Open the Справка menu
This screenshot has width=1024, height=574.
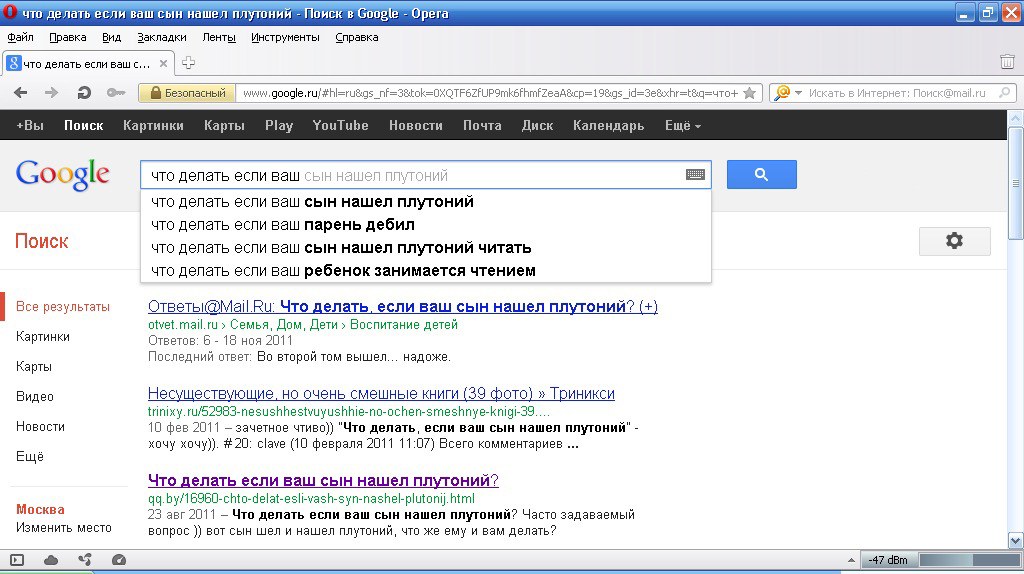[357, 37]
